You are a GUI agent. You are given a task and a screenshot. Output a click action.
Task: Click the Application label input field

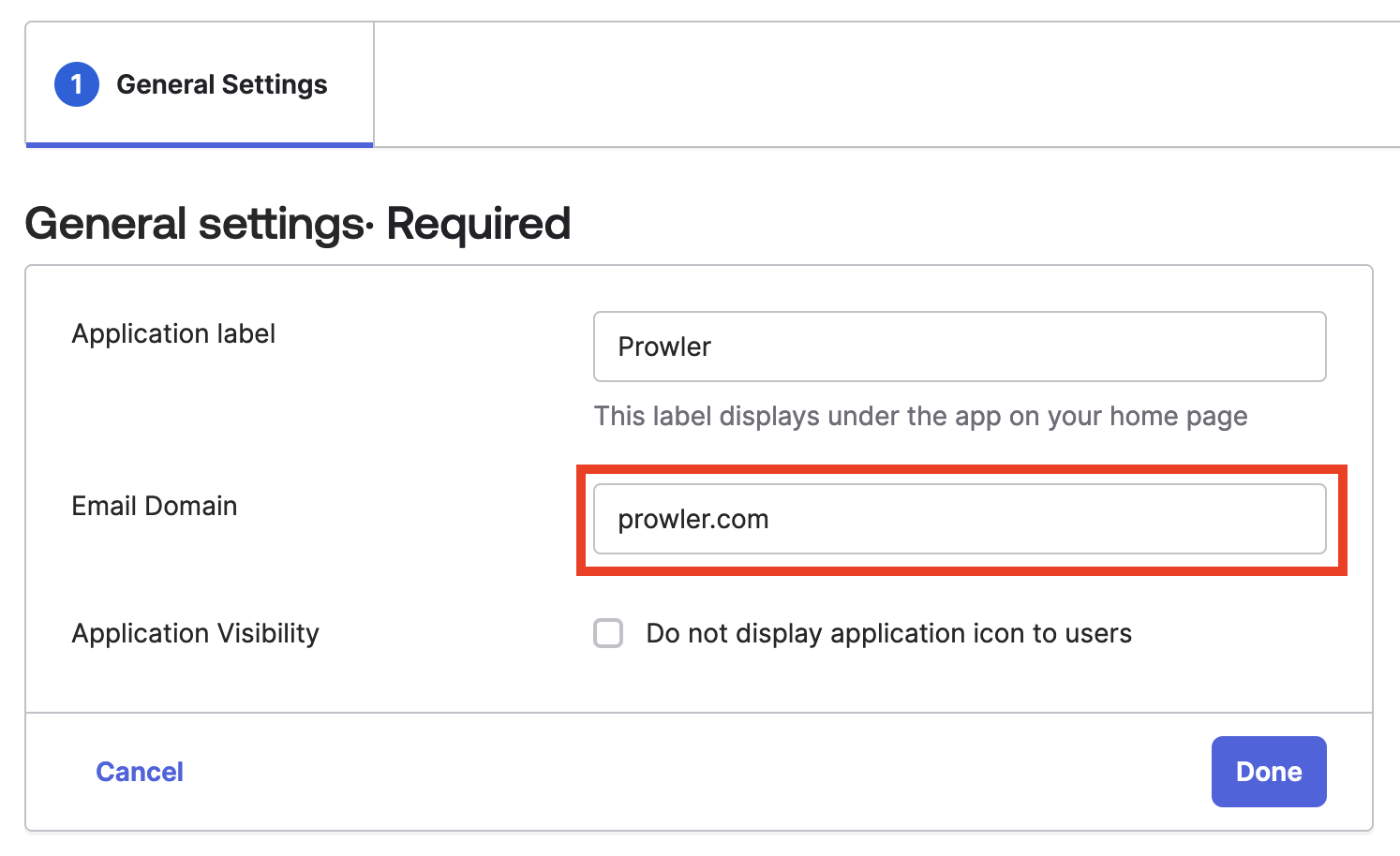(959, 347)
